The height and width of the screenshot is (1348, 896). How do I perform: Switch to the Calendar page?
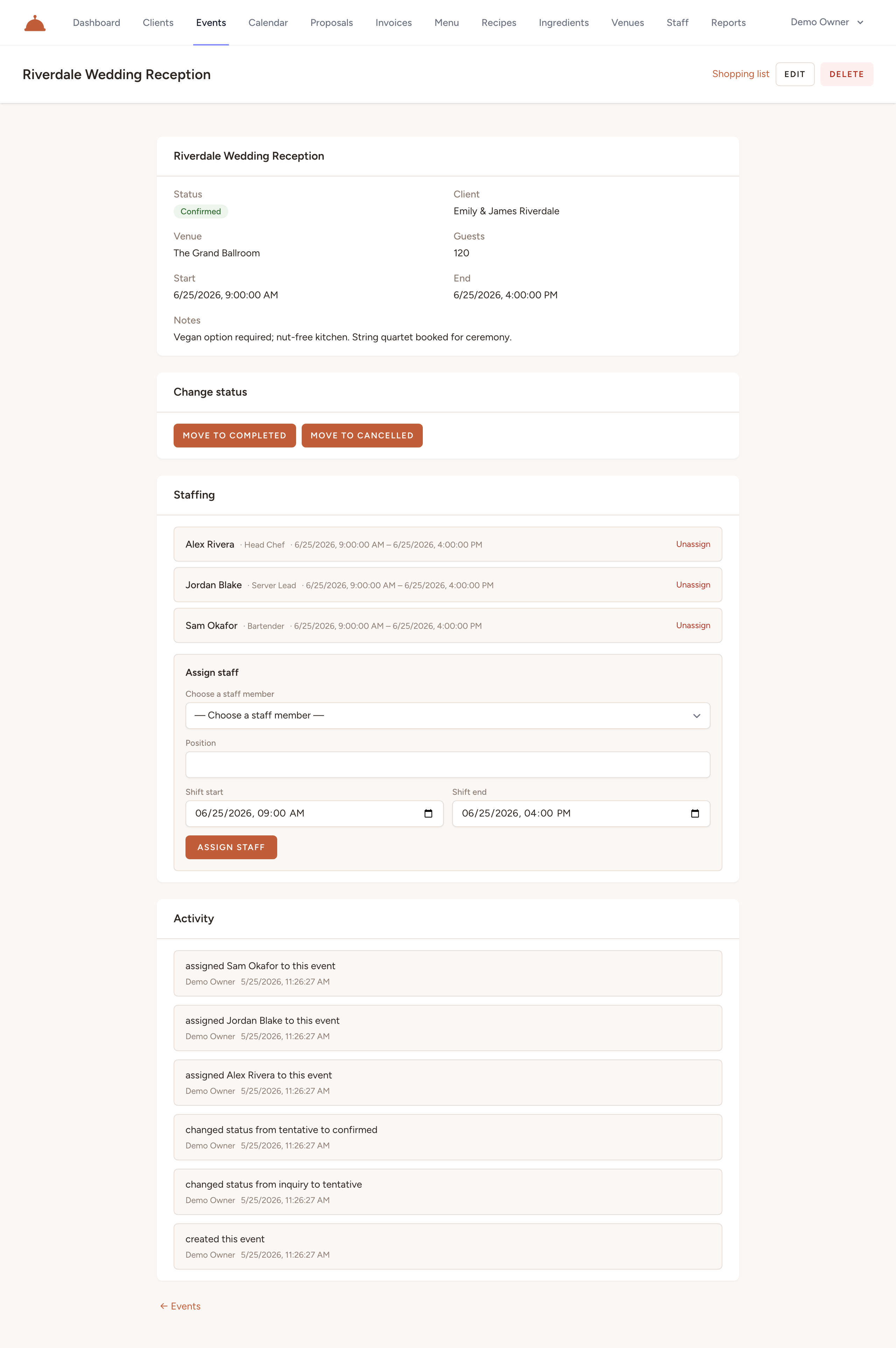(x=268, y=23)
